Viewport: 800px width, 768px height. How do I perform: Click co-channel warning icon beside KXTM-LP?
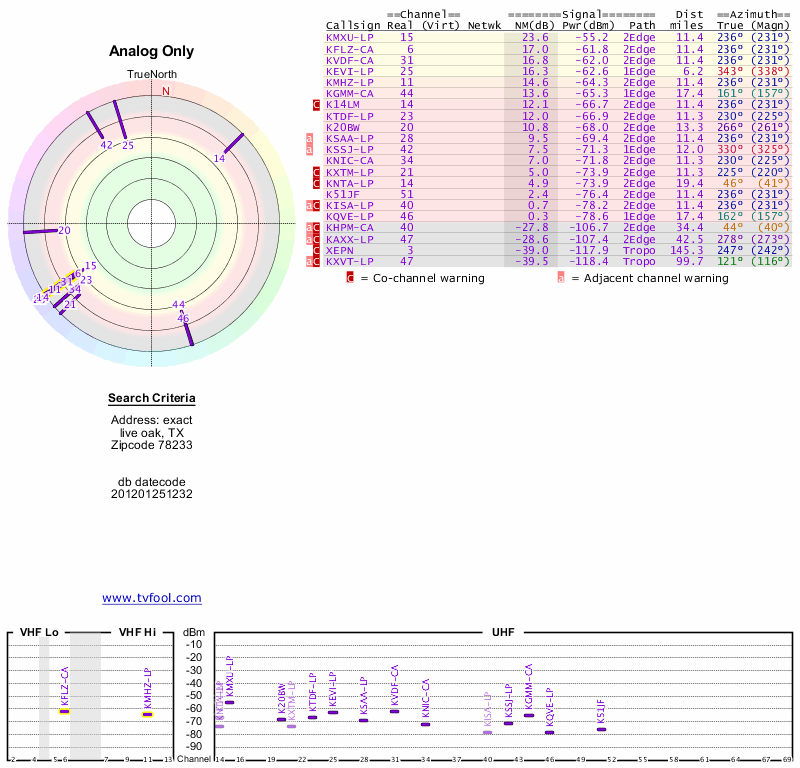click(317, 172)
